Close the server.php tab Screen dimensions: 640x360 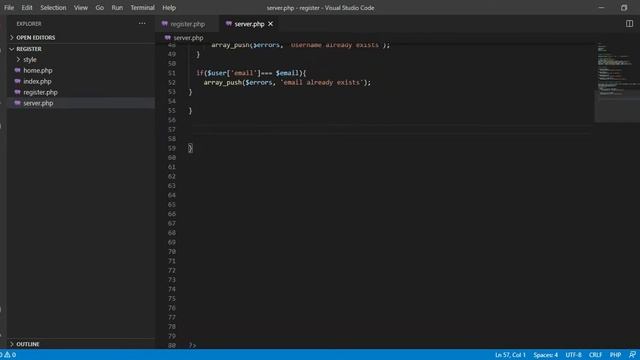point(270,24)
